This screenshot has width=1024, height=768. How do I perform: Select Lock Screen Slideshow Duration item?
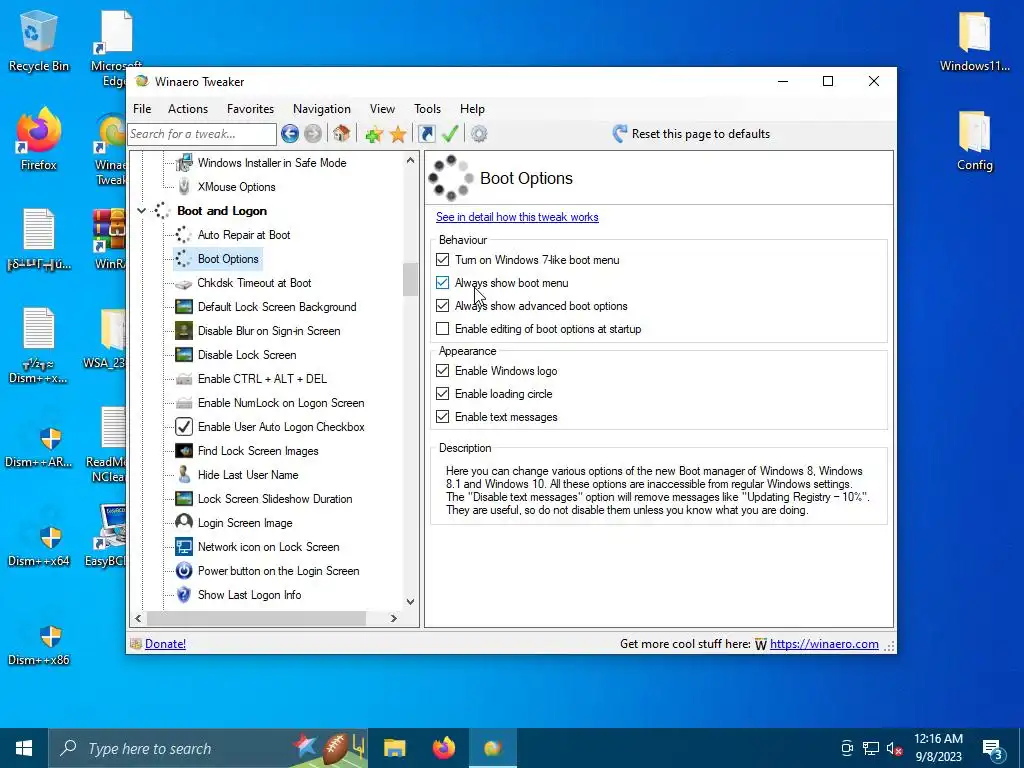(x=275, y=499)
